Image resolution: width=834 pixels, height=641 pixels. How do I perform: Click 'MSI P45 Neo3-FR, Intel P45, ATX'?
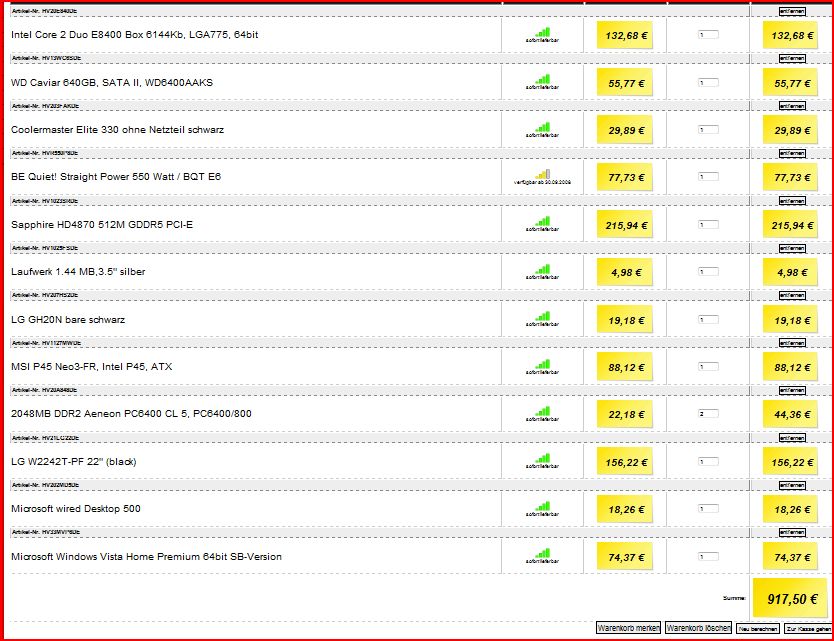pyautogui.click(x=91, y=367)
